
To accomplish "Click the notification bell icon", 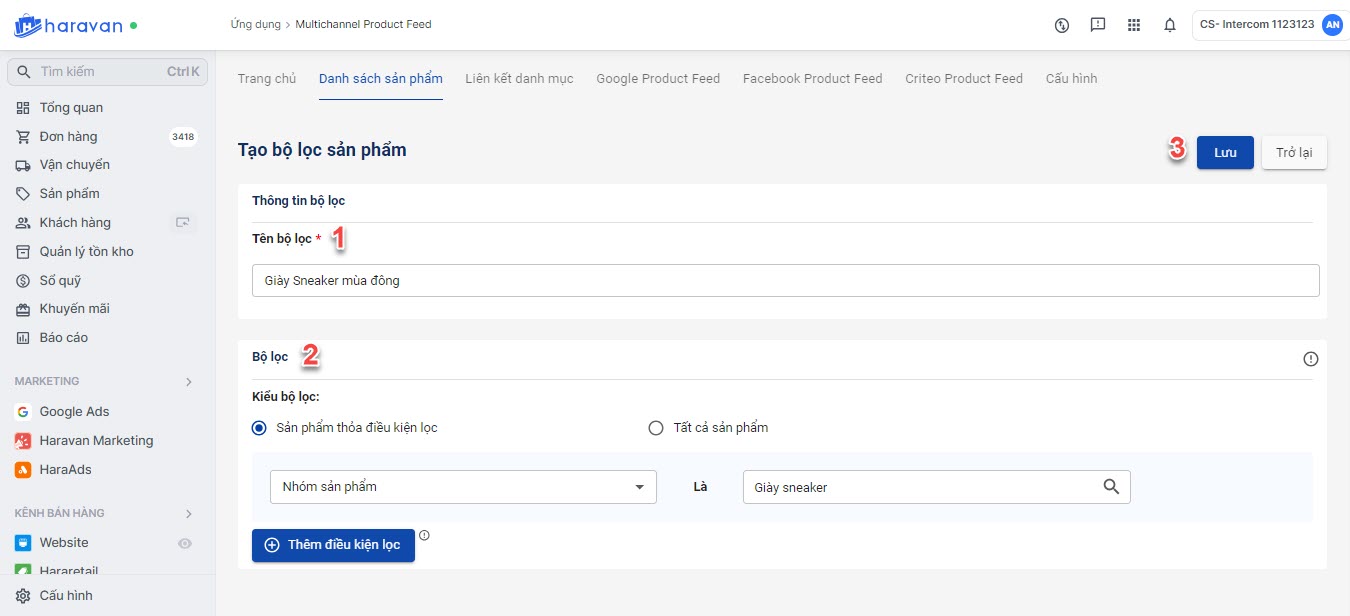I will click(1169, 25).
